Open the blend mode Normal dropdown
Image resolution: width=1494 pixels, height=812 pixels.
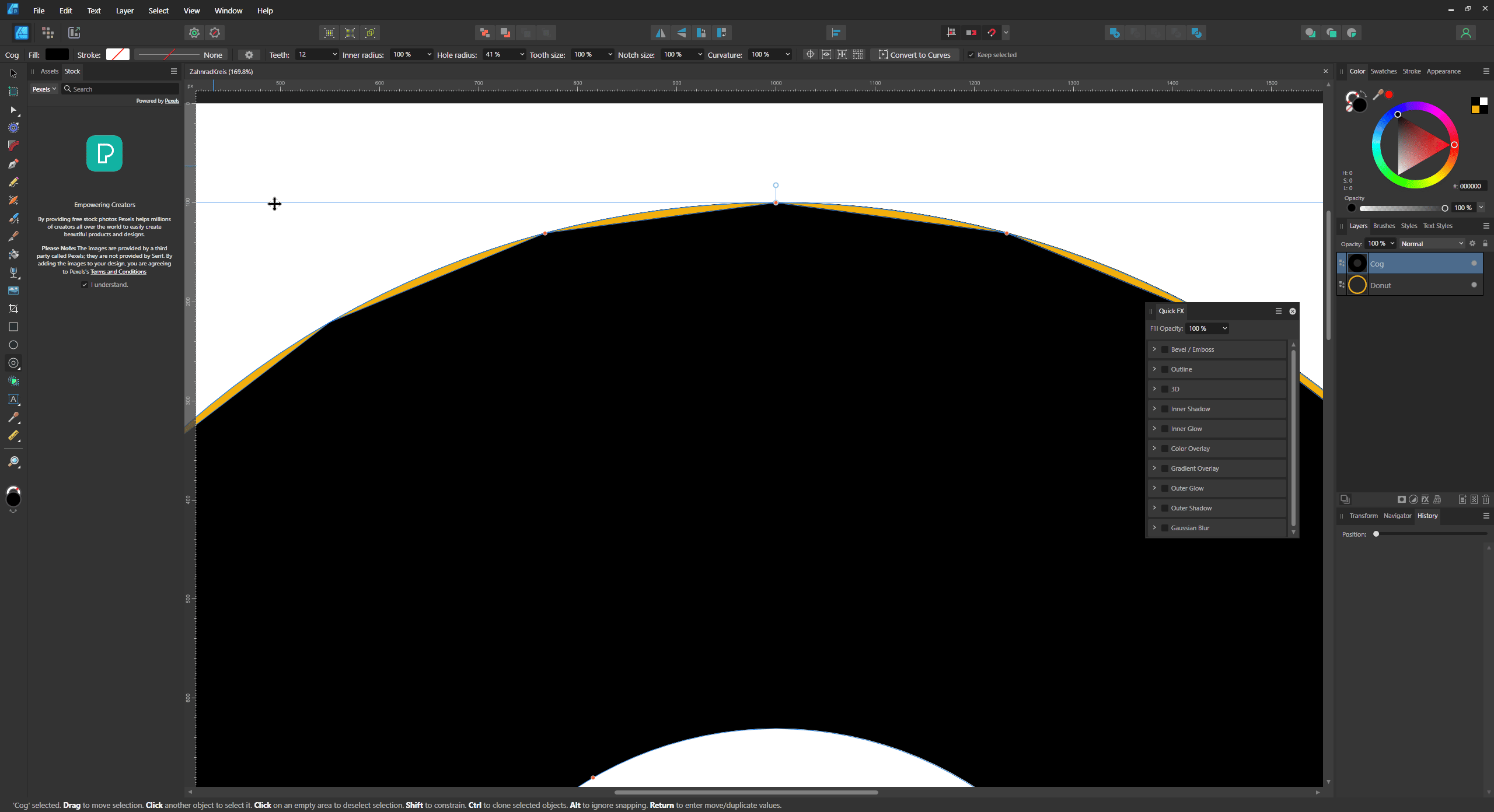click(1433, 243)
